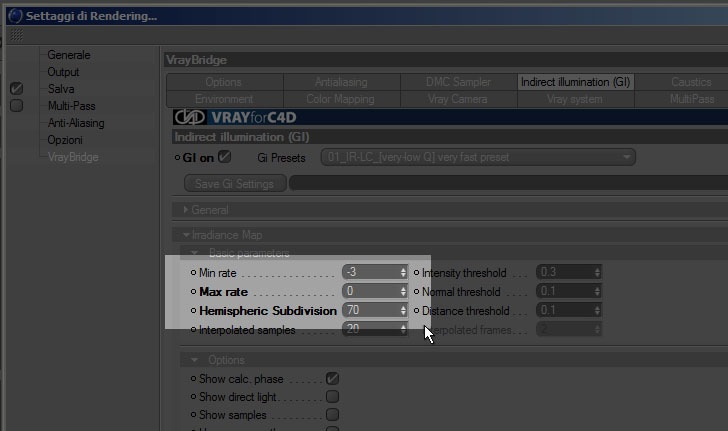
Task: Click the VRAYforC4D logo icon
Action: [189, 118]
